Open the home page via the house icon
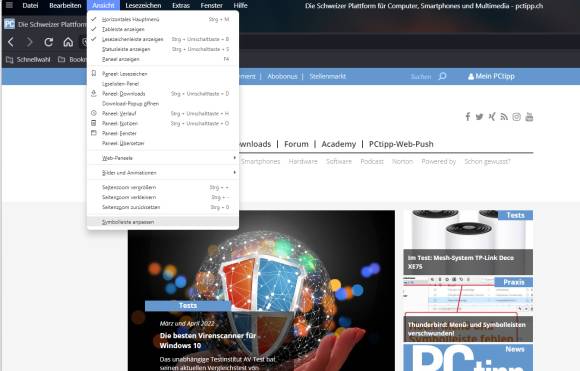Image resolution: width=580 pixels, height=371 pixels. point(68,42)
